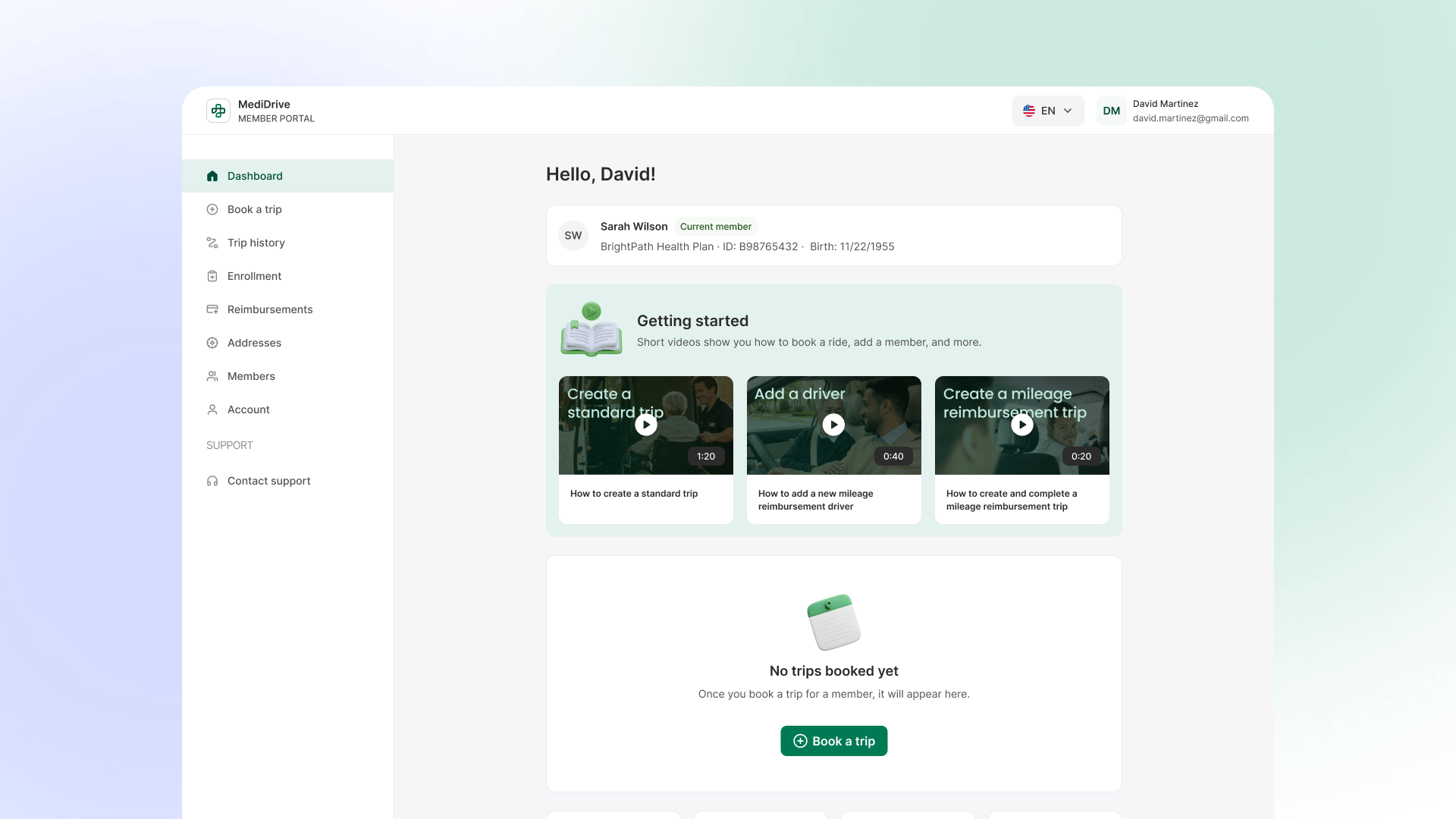Click the 0:20 duration badge

point(1081,457)
